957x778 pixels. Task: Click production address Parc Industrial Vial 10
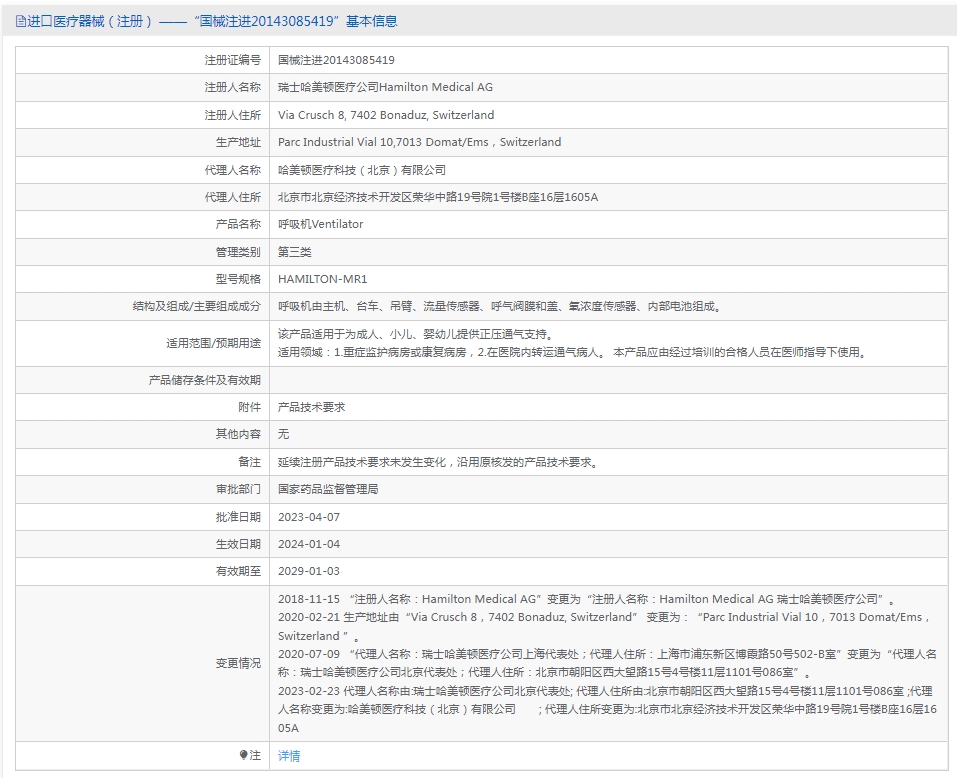(x=419, y=142)
